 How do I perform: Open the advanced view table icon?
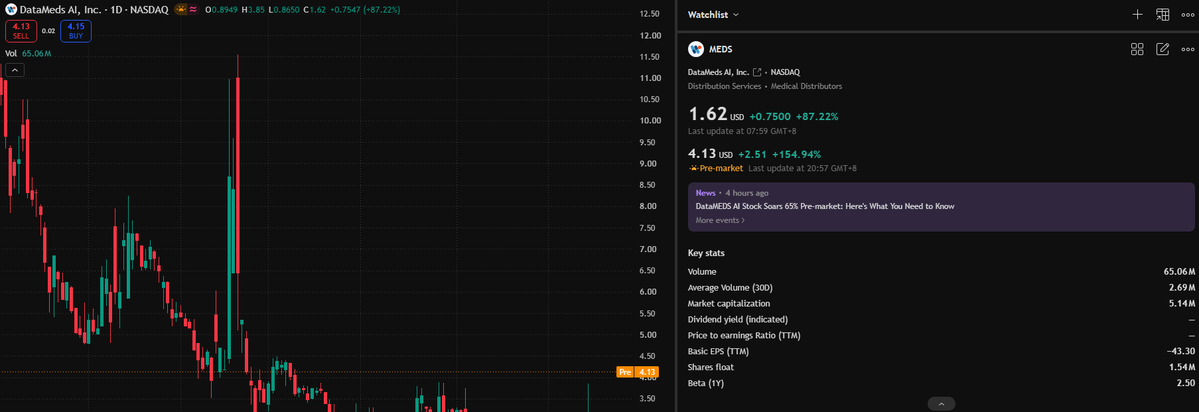(1162, 15)
